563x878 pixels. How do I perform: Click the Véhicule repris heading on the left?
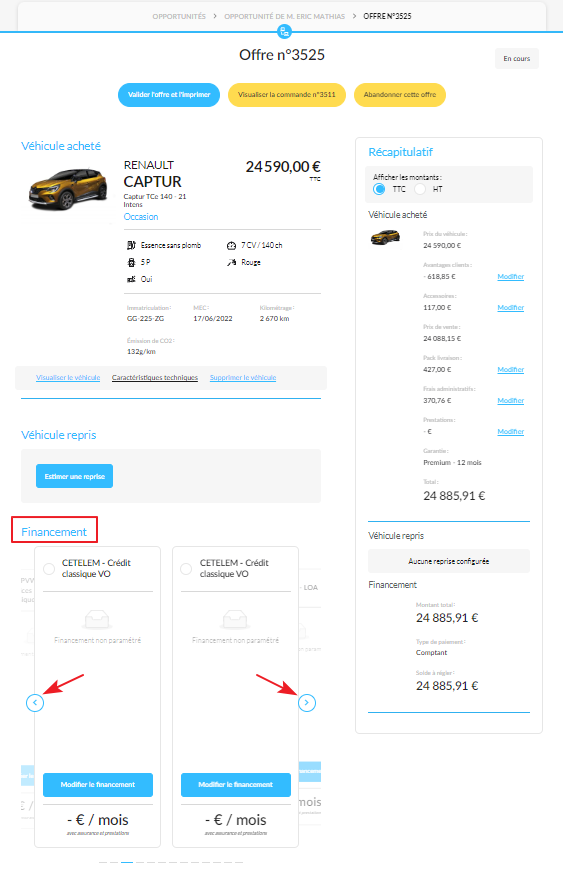tap(58, 435)
